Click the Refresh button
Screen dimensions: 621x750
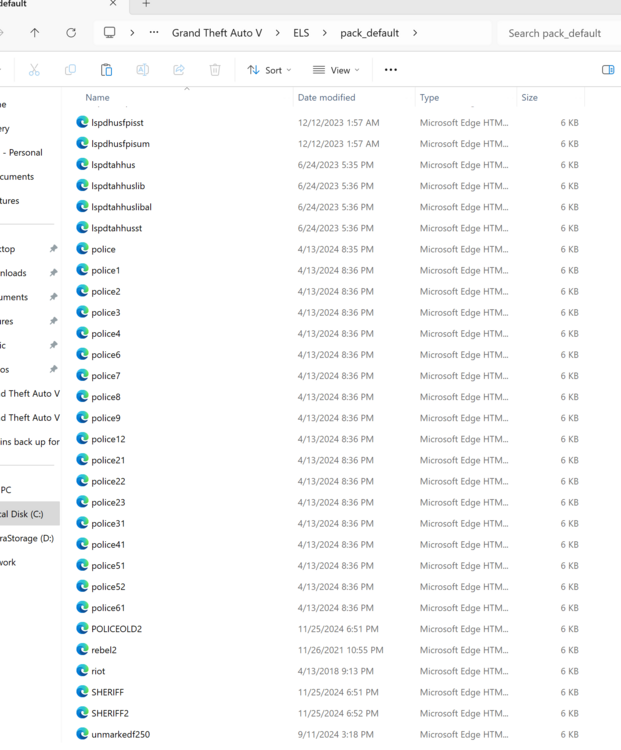71,33
